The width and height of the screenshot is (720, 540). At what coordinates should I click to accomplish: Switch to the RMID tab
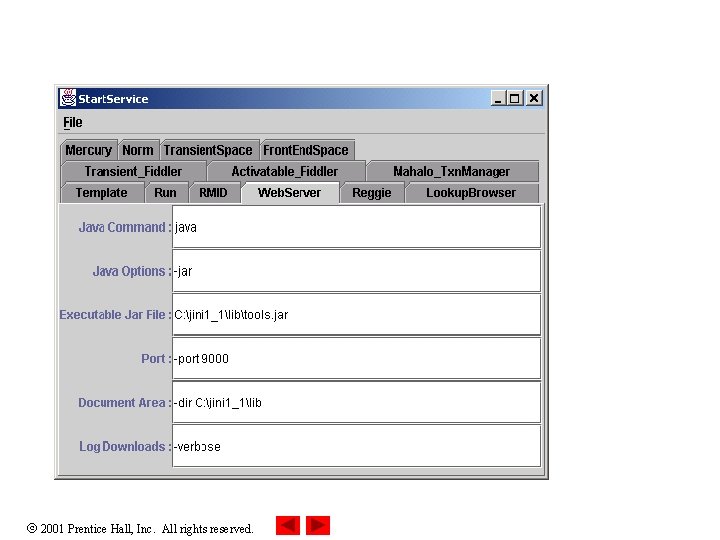[214, 193]
